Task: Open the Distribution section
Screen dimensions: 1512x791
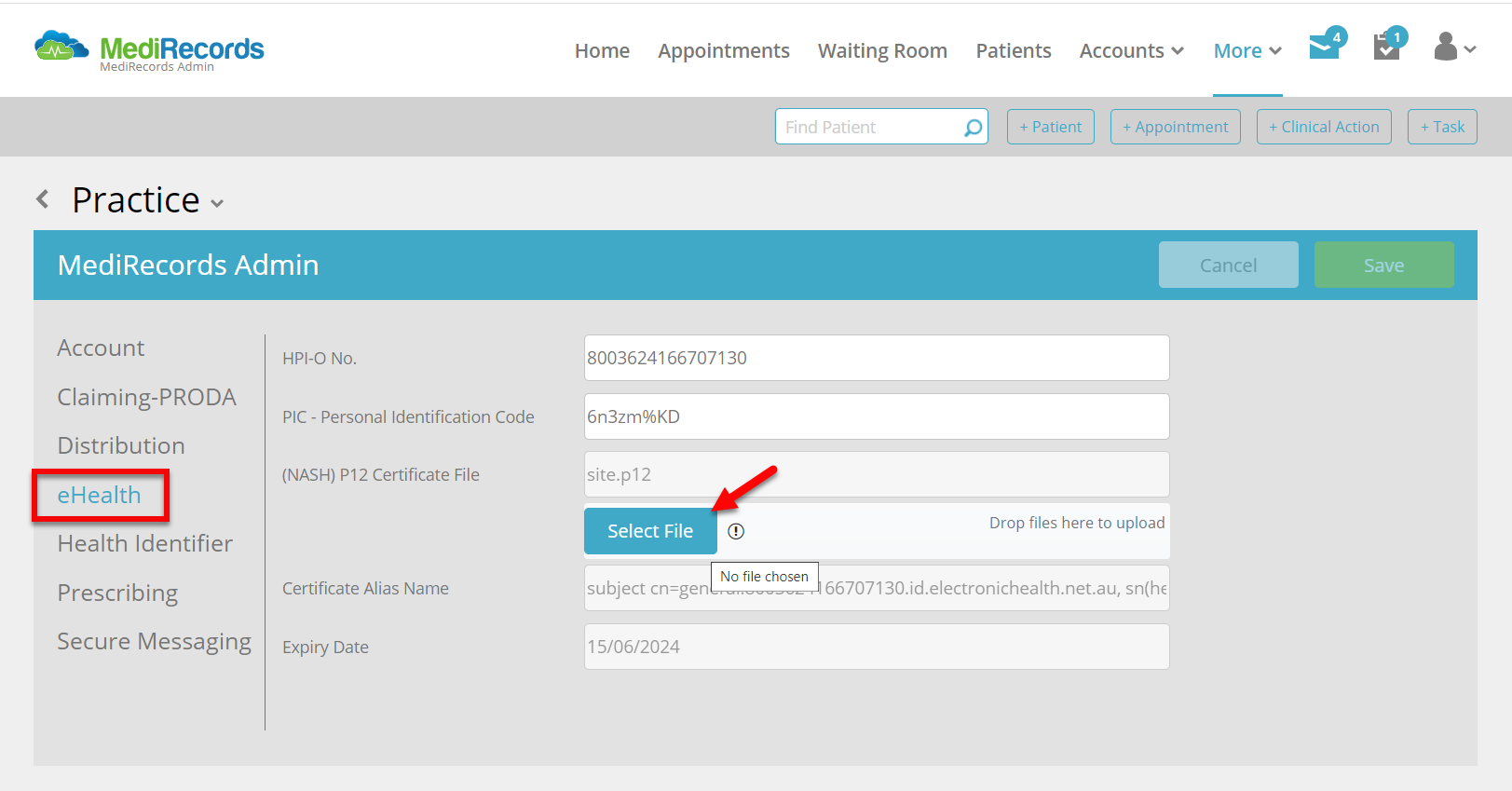Action: click(121, 445)
